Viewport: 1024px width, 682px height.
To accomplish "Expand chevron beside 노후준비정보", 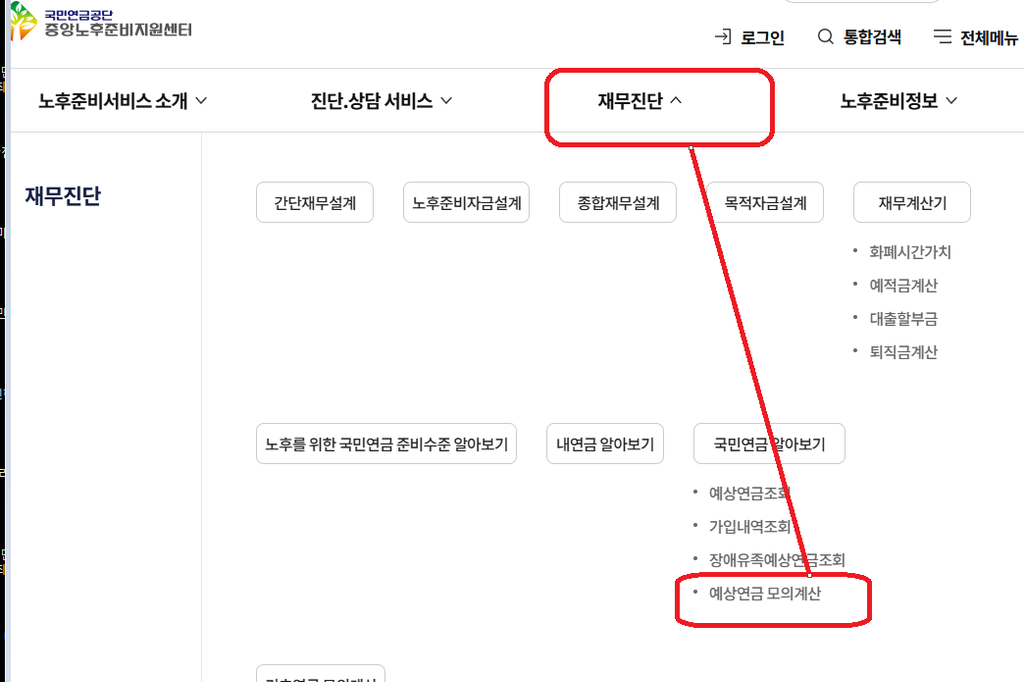I will click(952, 101).
